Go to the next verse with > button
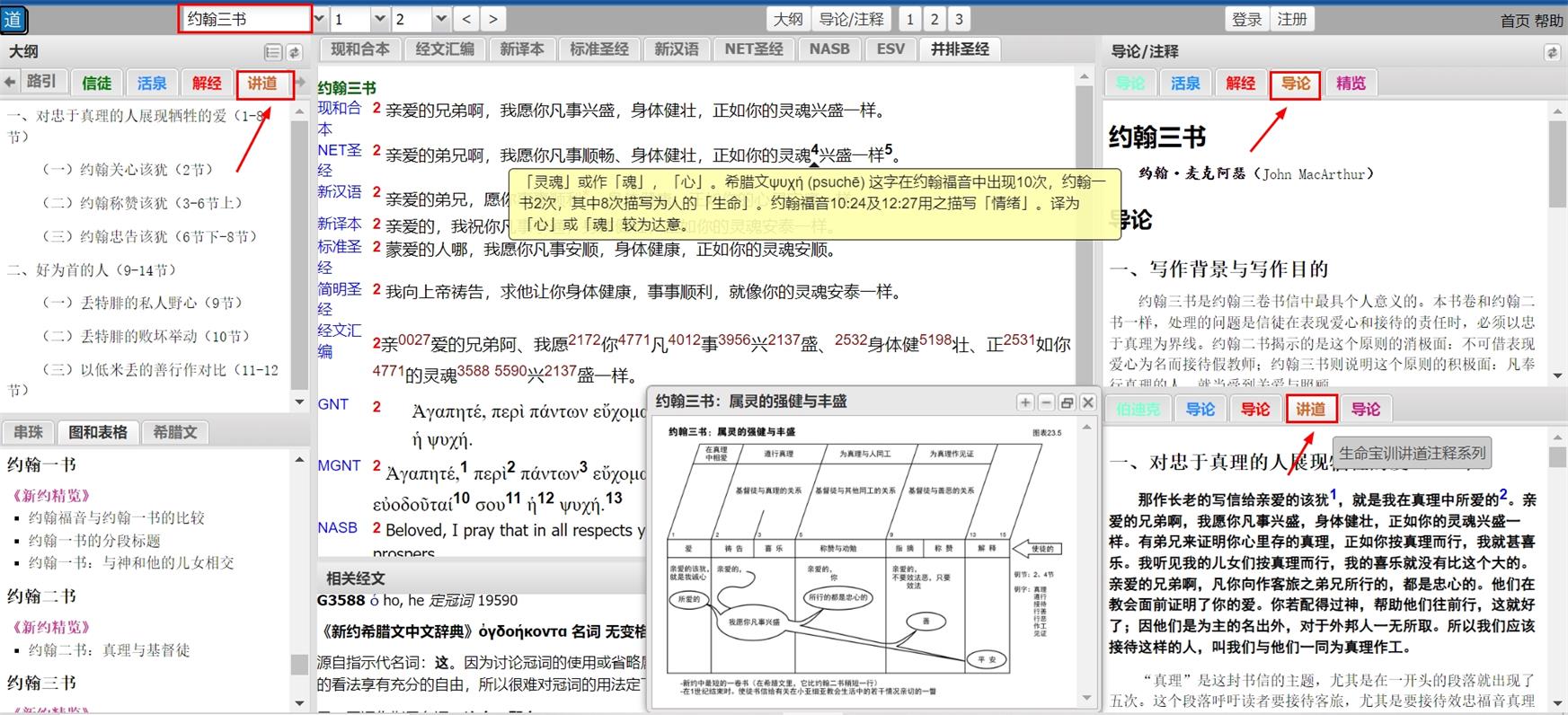Screen dimensions: 1568x715 point(492,19)
